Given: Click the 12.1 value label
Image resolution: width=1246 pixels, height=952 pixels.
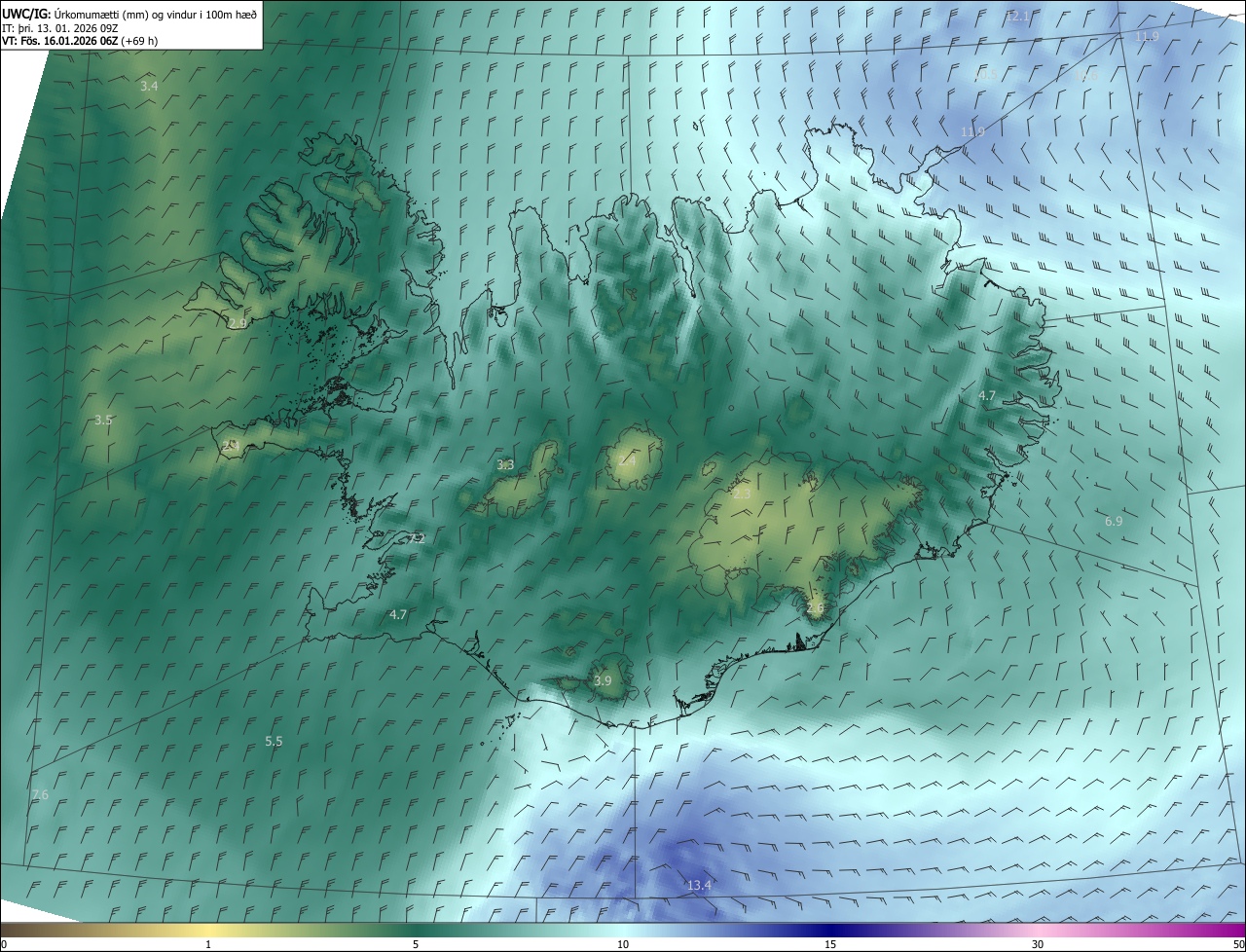Looking at the screenshot, I should click(x=1017, y=17).
